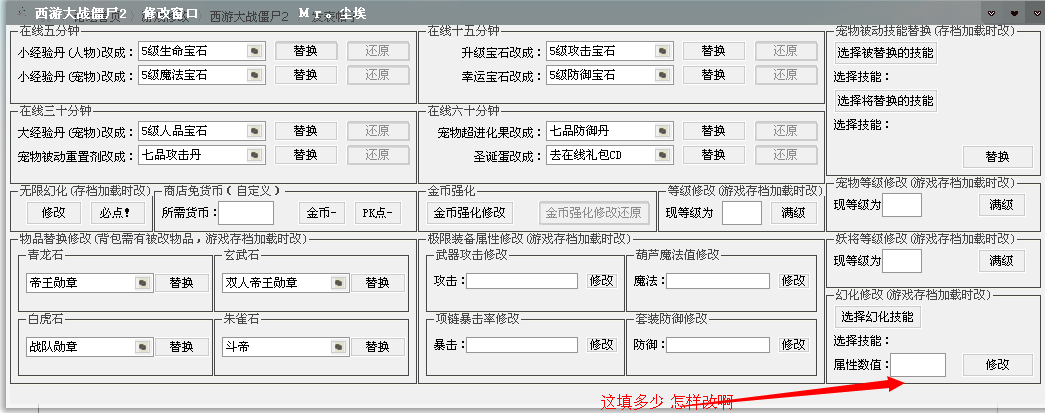Click the 西游大战僵尸2 title text
The height and width of the screenshot is (413, 1045).
point(80,13)
